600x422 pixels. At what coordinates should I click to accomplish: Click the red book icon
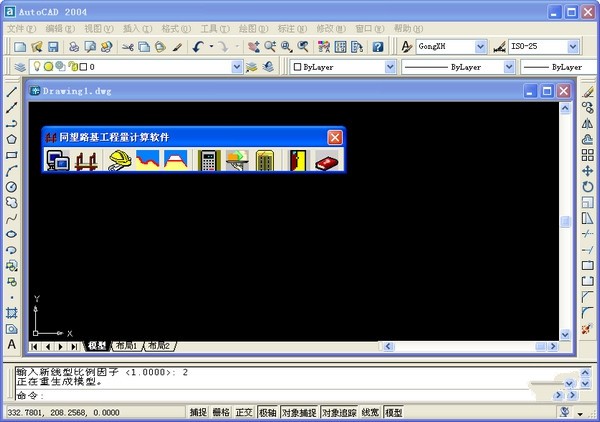pos(327,160)
